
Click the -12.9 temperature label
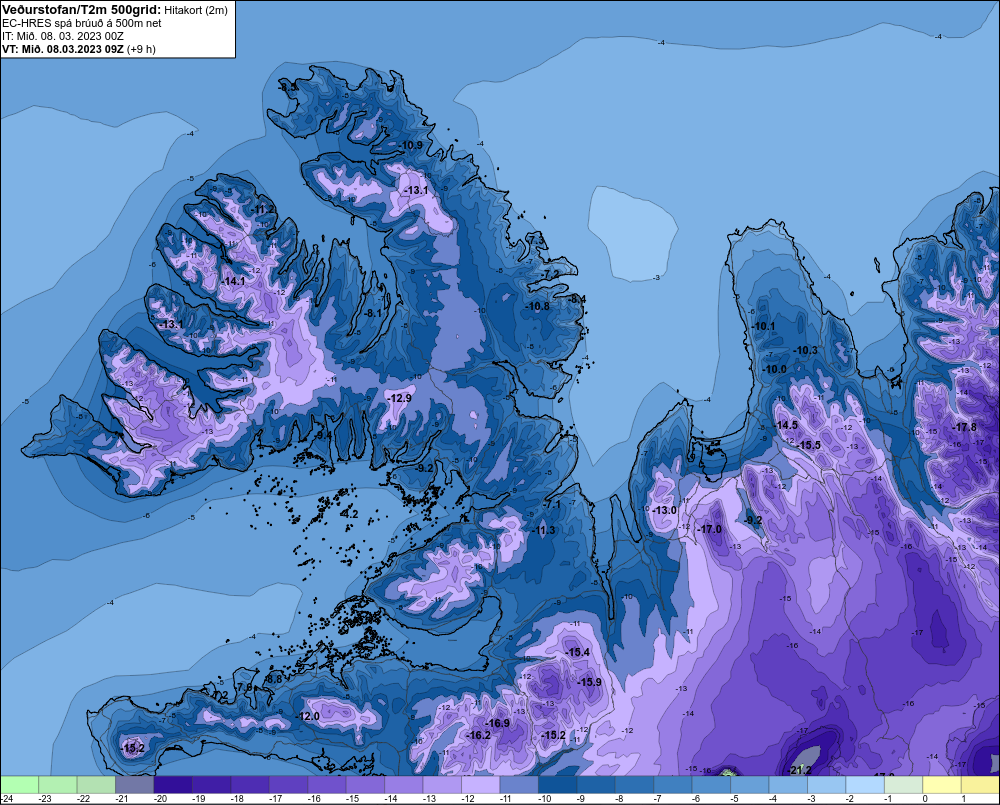(399, 398)
